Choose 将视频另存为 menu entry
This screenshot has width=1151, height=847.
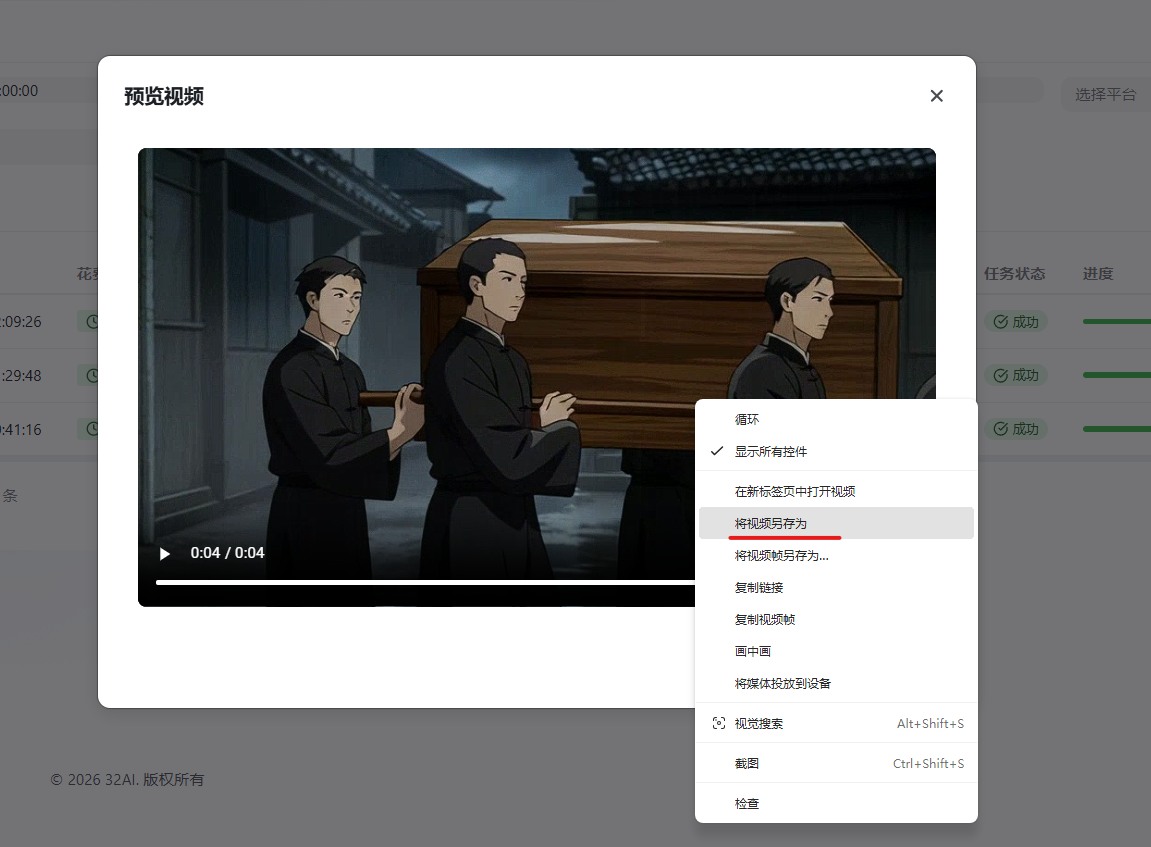(x=835, y=523)
